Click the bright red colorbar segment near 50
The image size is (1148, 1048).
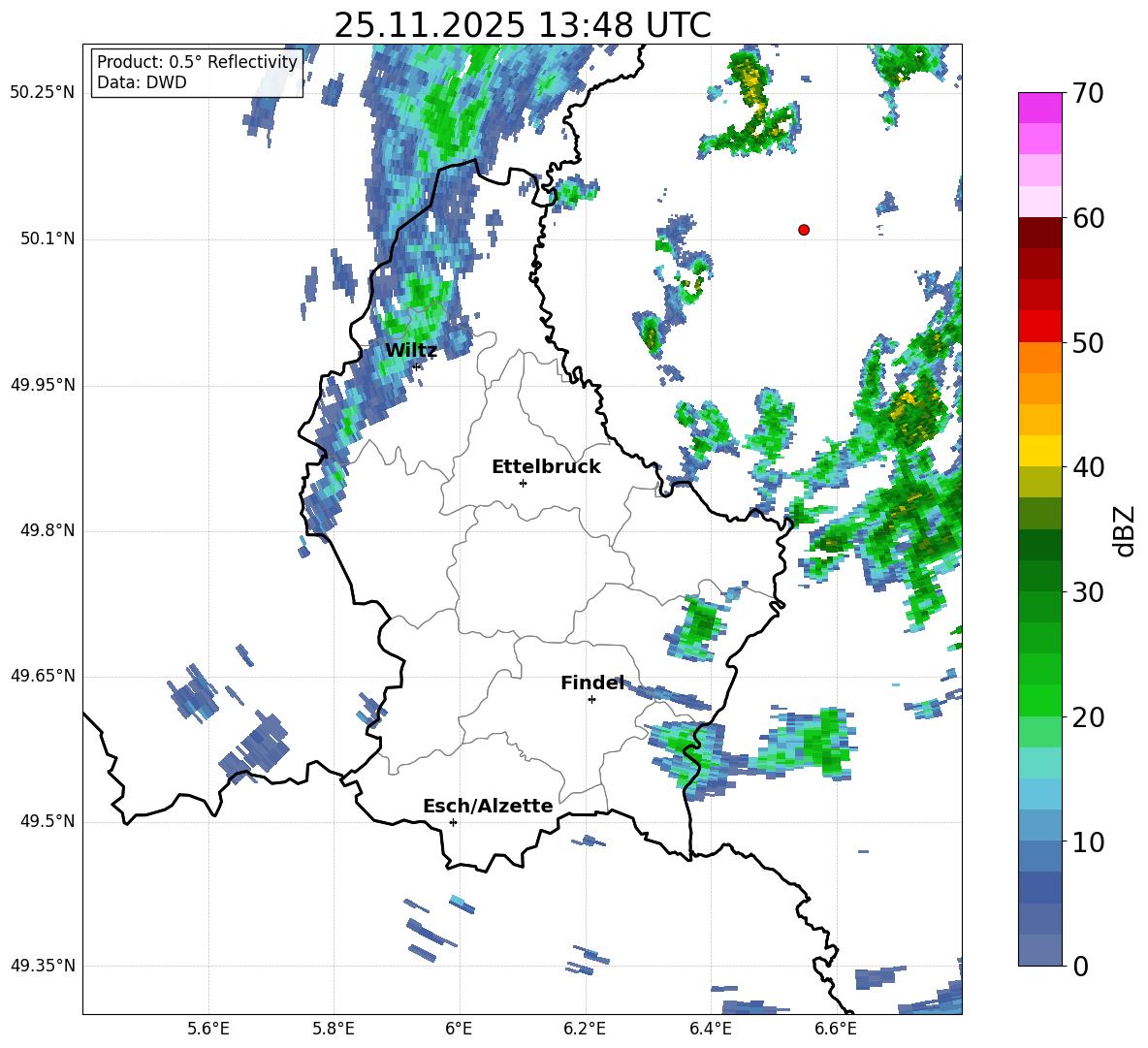click(1039, 327)
